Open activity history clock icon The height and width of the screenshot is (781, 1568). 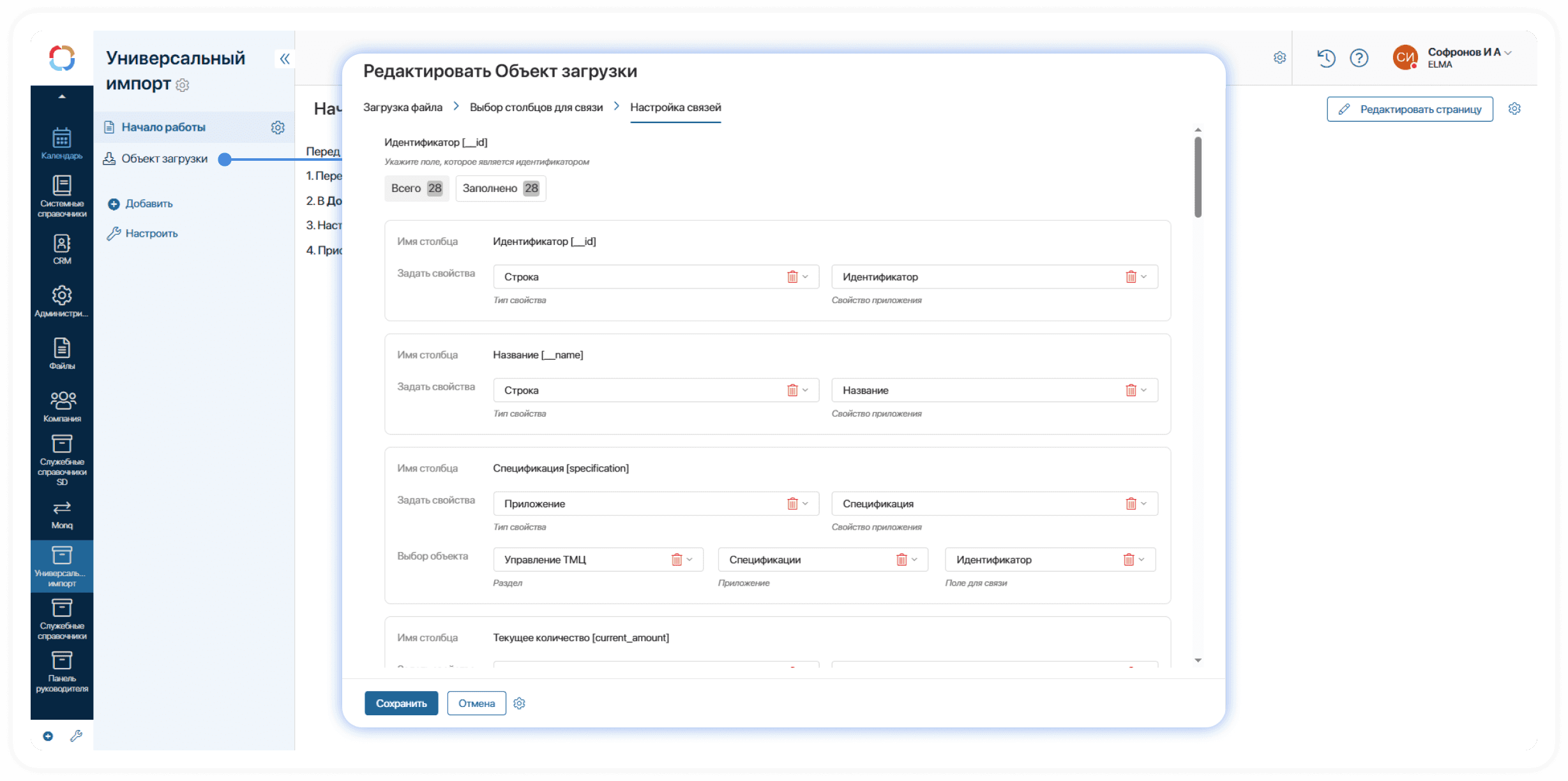pos(1325,58)
